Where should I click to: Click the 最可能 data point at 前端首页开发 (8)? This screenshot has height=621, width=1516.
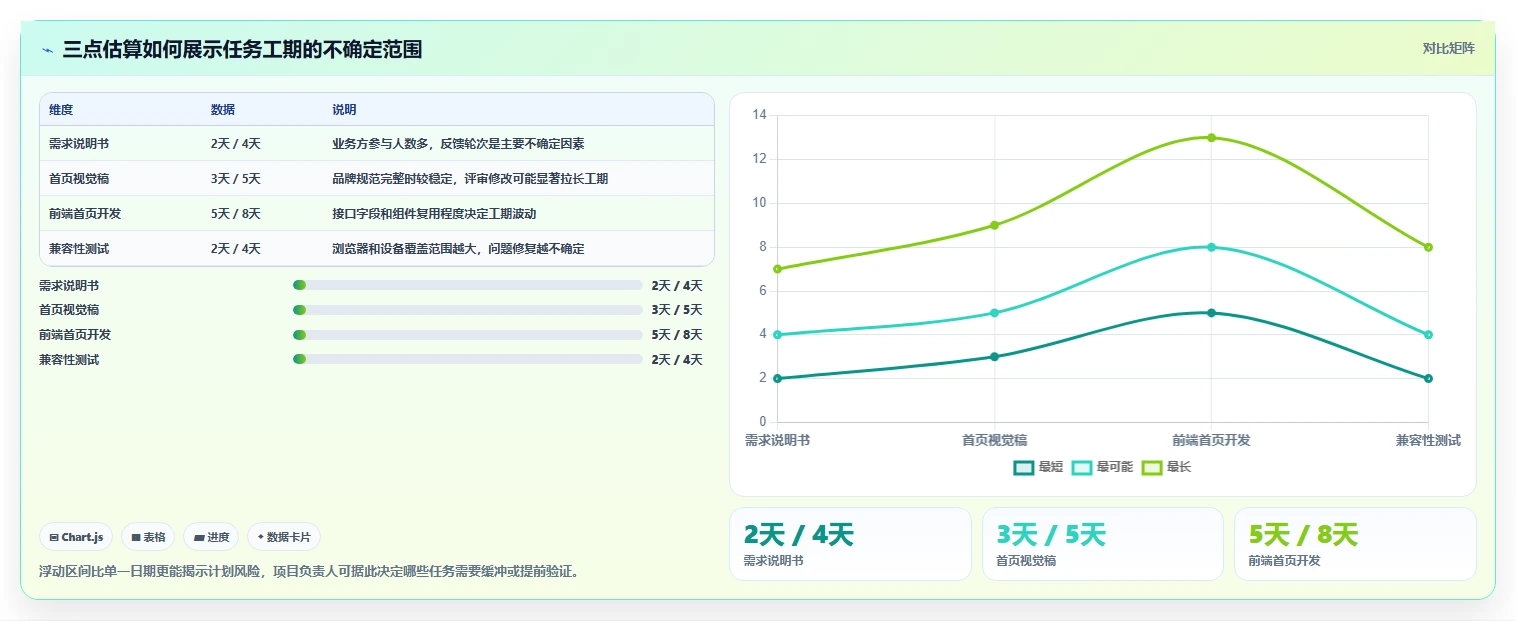click(x=1211, y=247)
